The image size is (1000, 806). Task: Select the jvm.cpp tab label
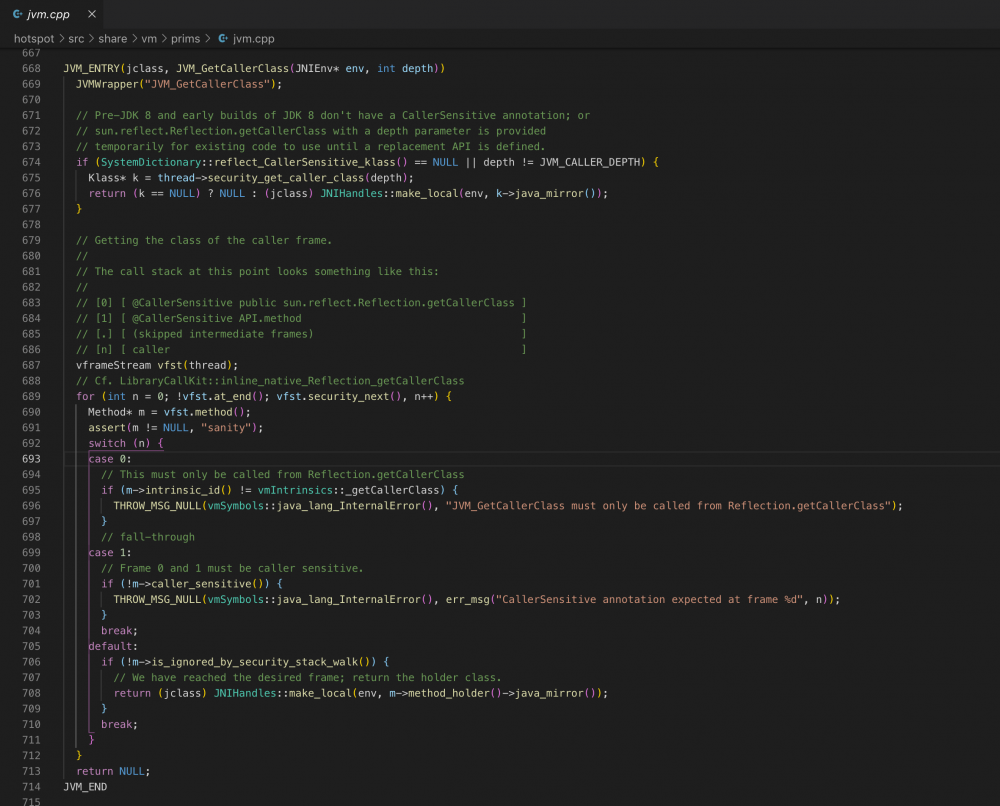pyautogui.click(x=48, y=14)
